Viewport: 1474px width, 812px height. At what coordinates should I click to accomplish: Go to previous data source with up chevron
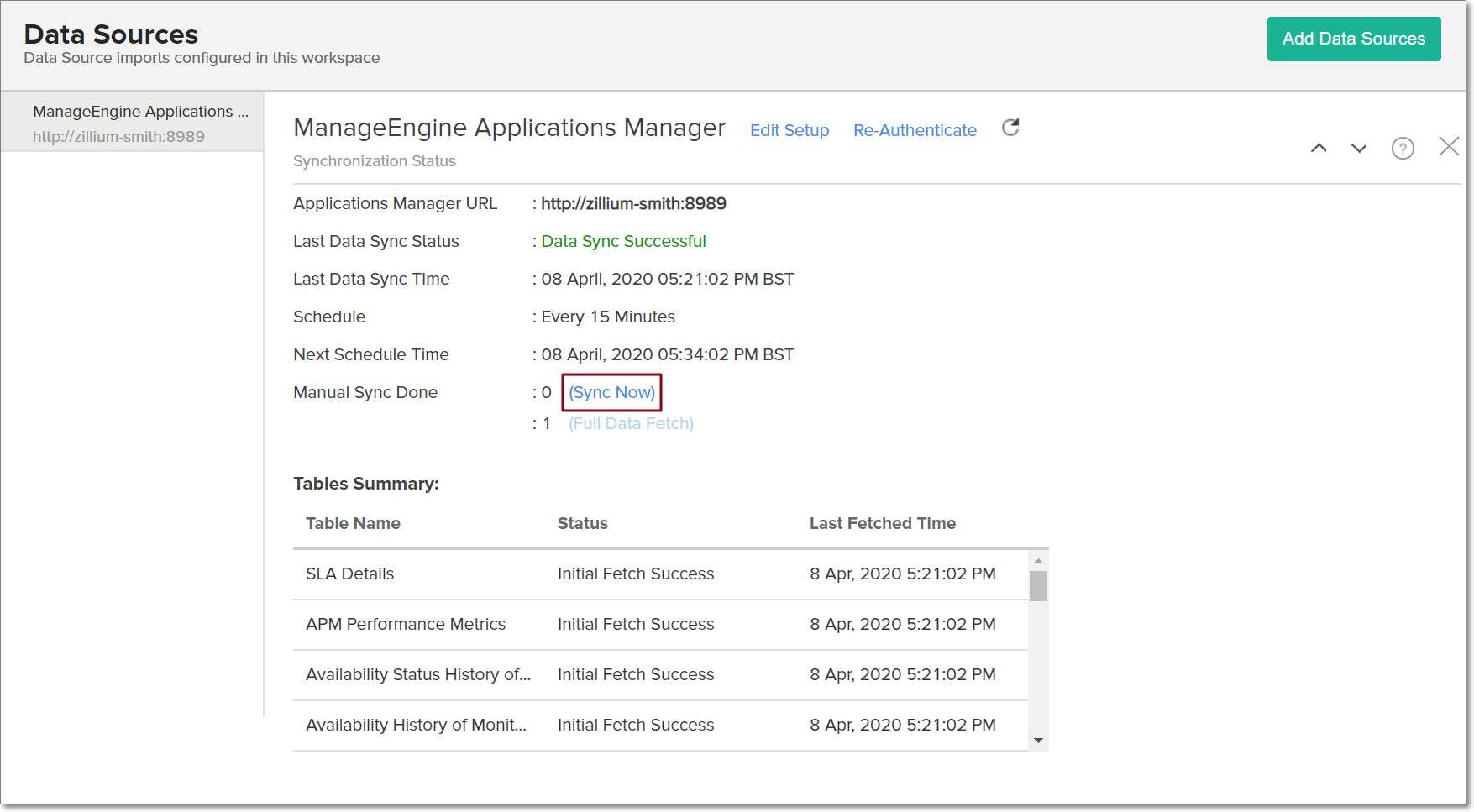1319,149
